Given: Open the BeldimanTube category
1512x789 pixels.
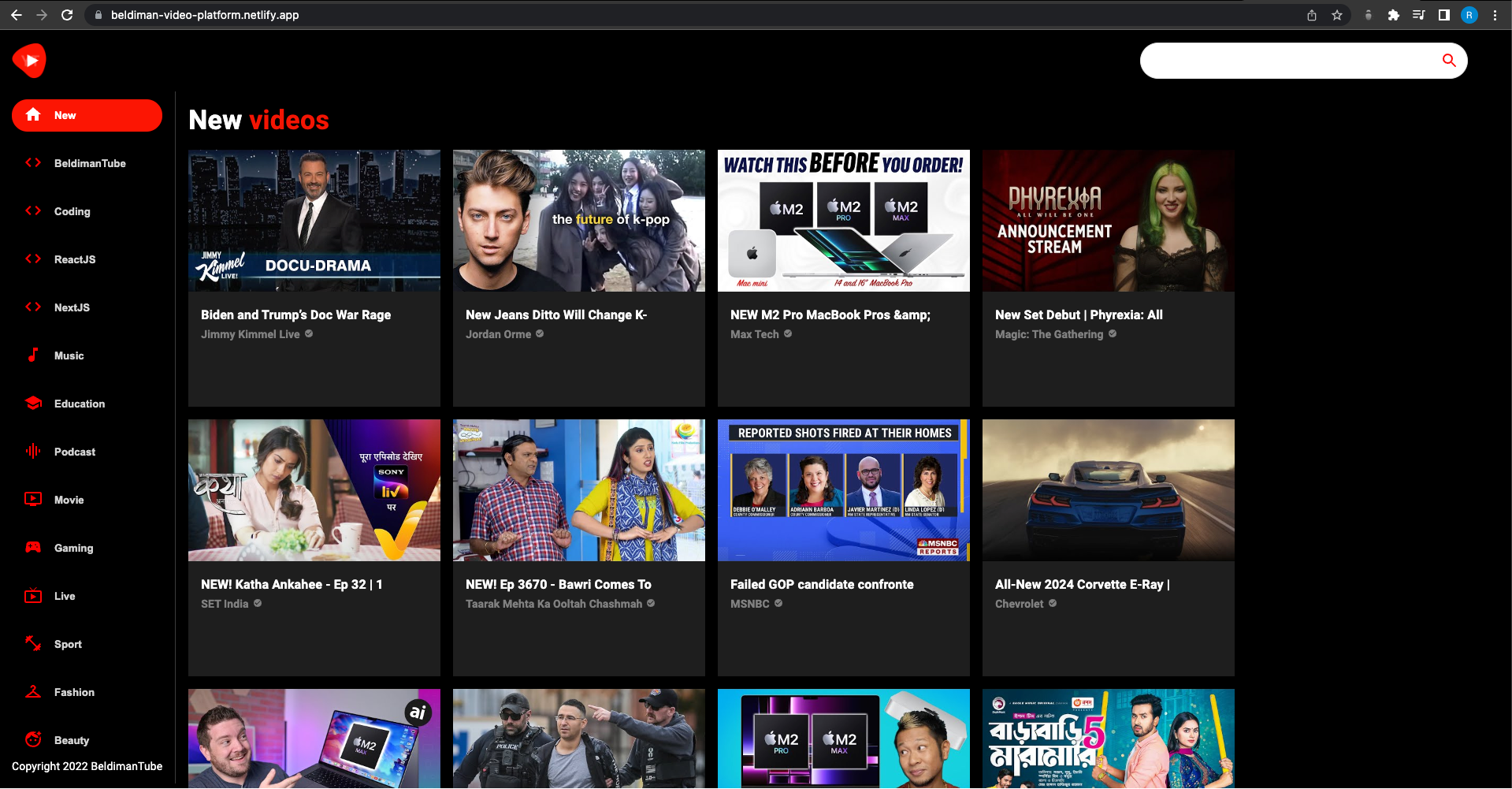Looking at the screenshot, I should (x=87, y=163).
